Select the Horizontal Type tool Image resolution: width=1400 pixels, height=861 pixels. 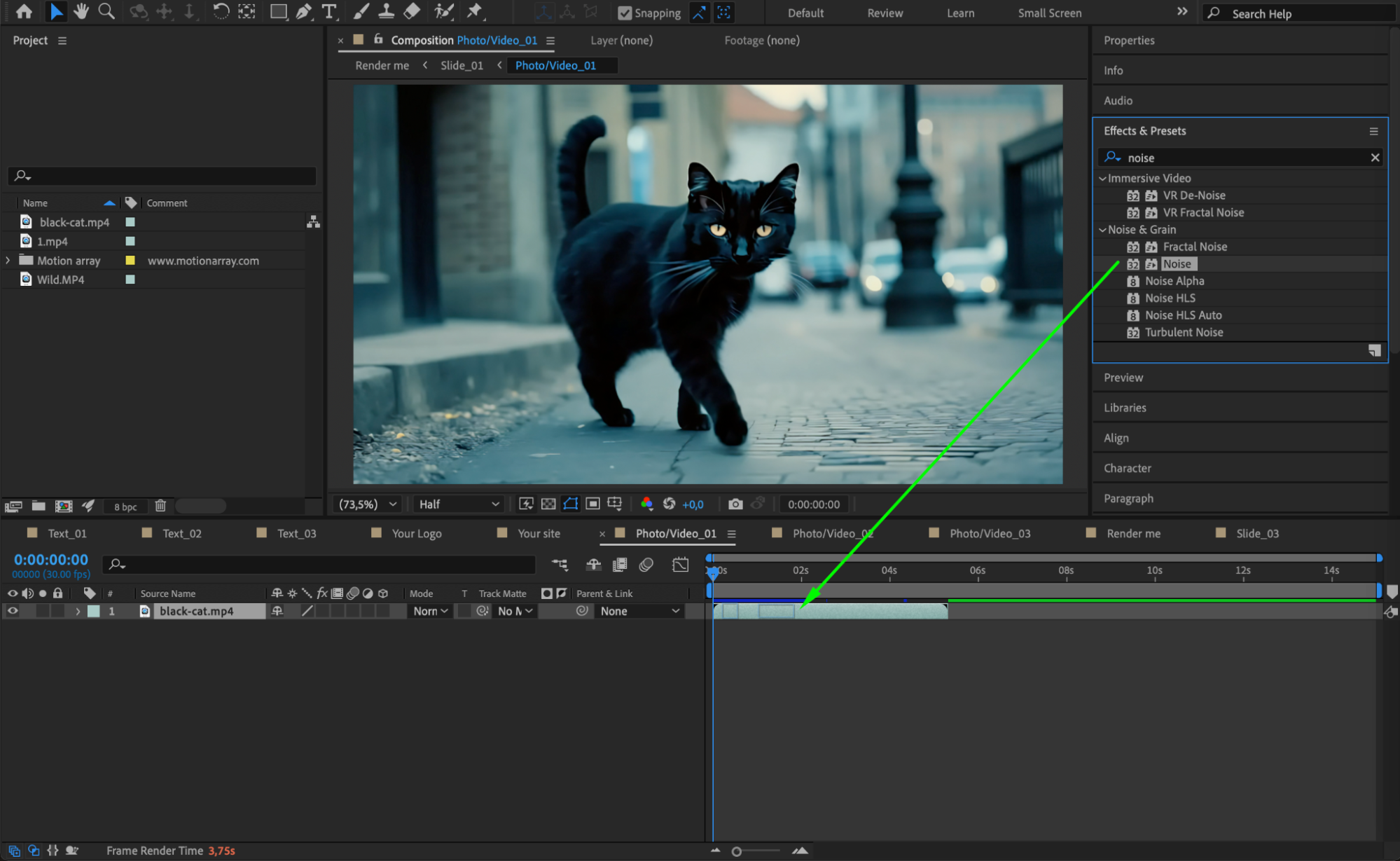pyautogui.click(x=328, y=11)
